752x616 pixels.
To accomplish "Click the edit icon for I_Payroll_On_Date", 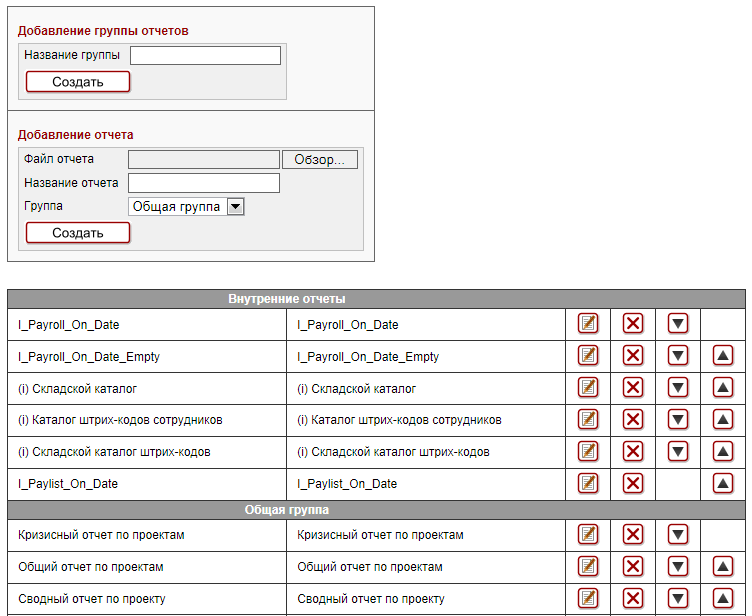I will point(588,324).
